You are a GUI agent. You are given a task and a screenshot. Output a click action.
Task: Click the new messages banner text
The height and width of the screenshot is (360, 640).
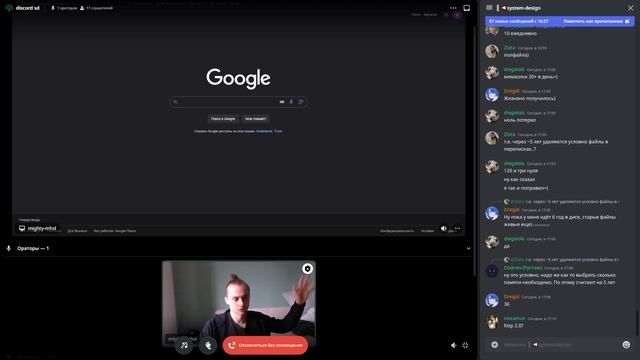click(518, 21)
